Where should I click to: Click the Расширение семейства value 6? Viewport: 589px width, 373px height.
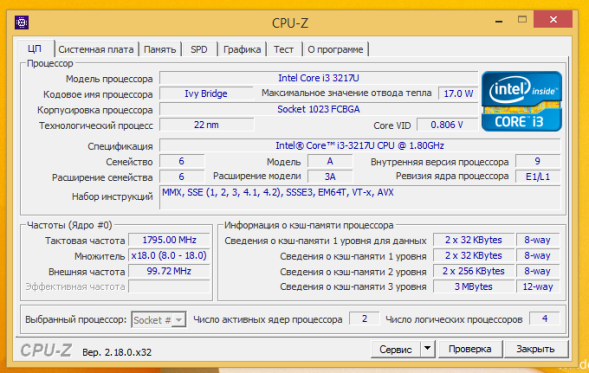[182, 177]
